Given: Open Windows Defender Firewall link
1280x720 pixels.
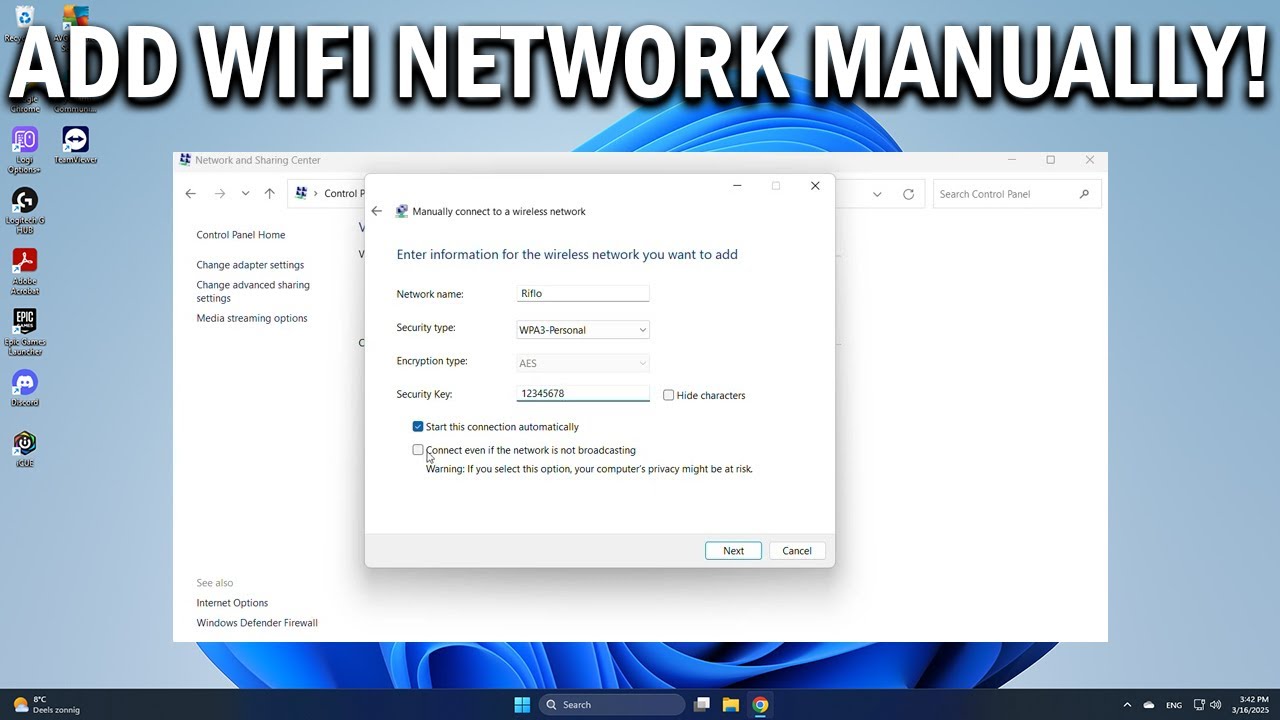Looking at the screenshot, I should tap(257, 623).
